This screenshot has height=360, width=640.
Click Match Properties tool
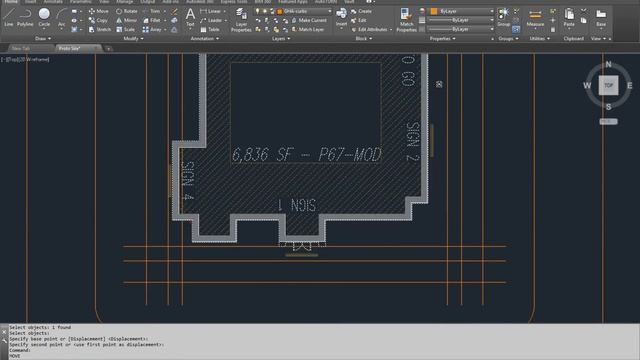pyautogui.click(x=406, y=20)
